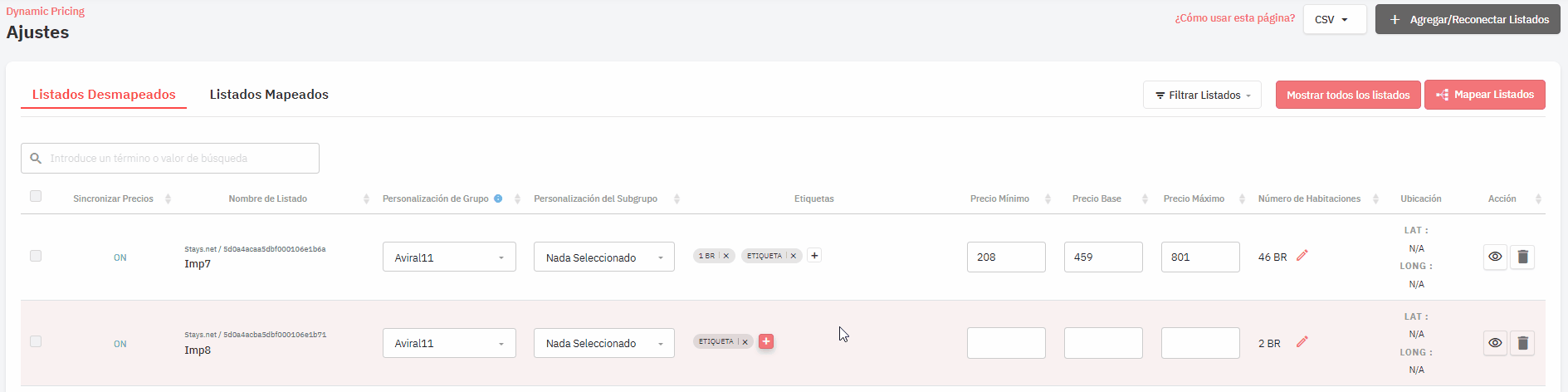
Task: Open the Dynamic Pricing breadcrumb link
Action: (x=46, y=12)
